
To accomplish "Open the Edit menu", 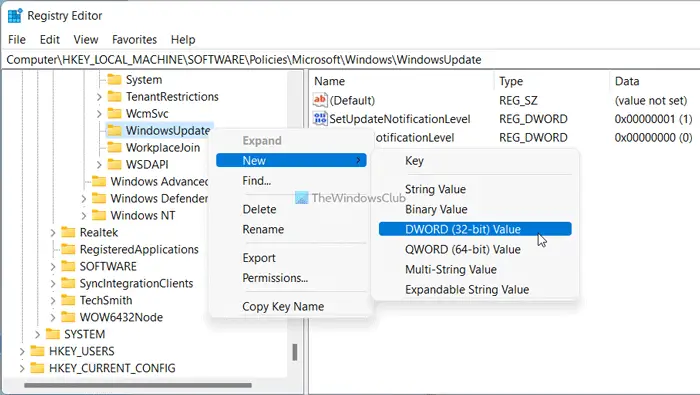I will coord(50,40).
